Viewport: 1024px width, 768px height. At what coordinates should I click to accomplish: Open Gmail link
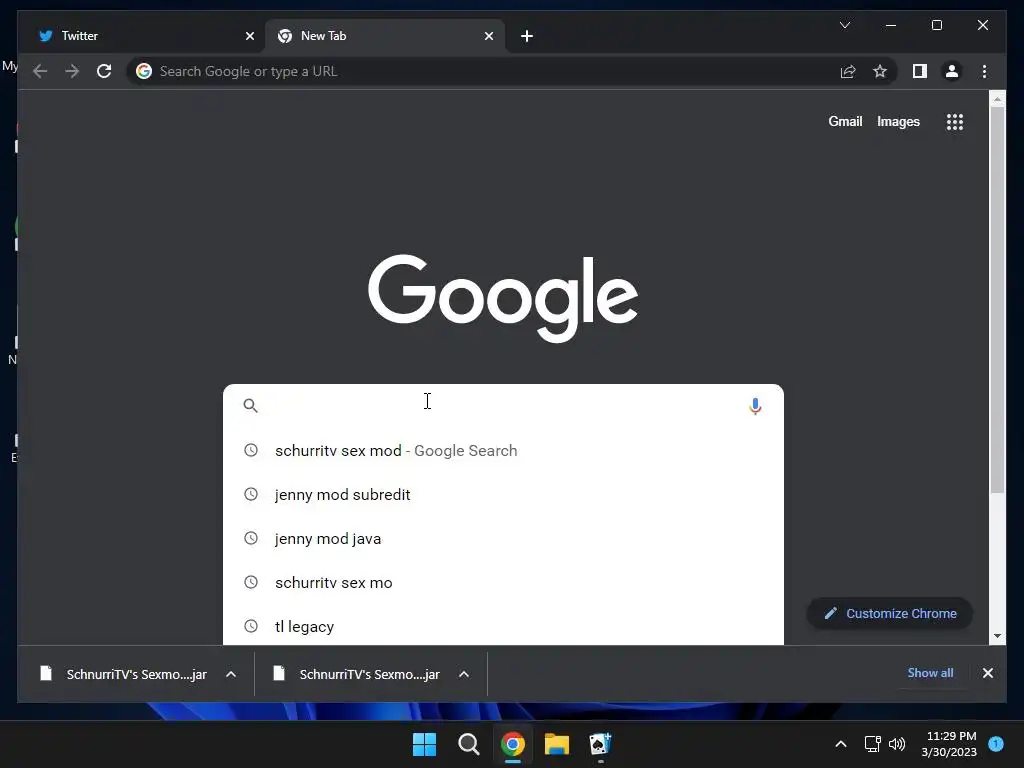(845, 121)
